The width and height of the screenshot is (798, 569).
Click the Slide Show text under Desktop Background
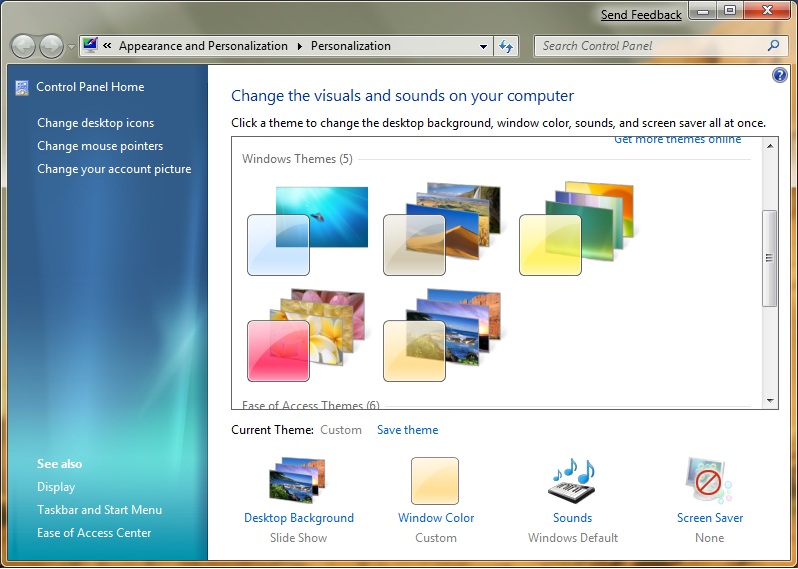click(x=299, y=538)
